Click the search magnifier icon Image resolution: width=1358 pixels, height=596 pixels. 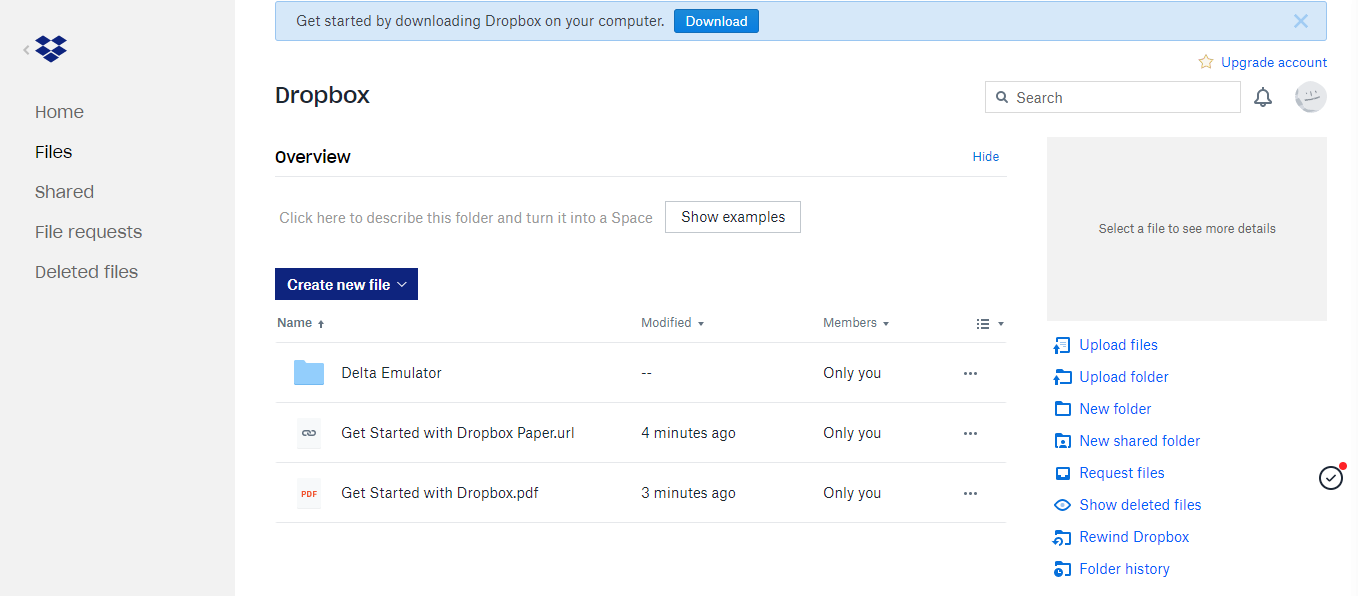coord(1002,97)
